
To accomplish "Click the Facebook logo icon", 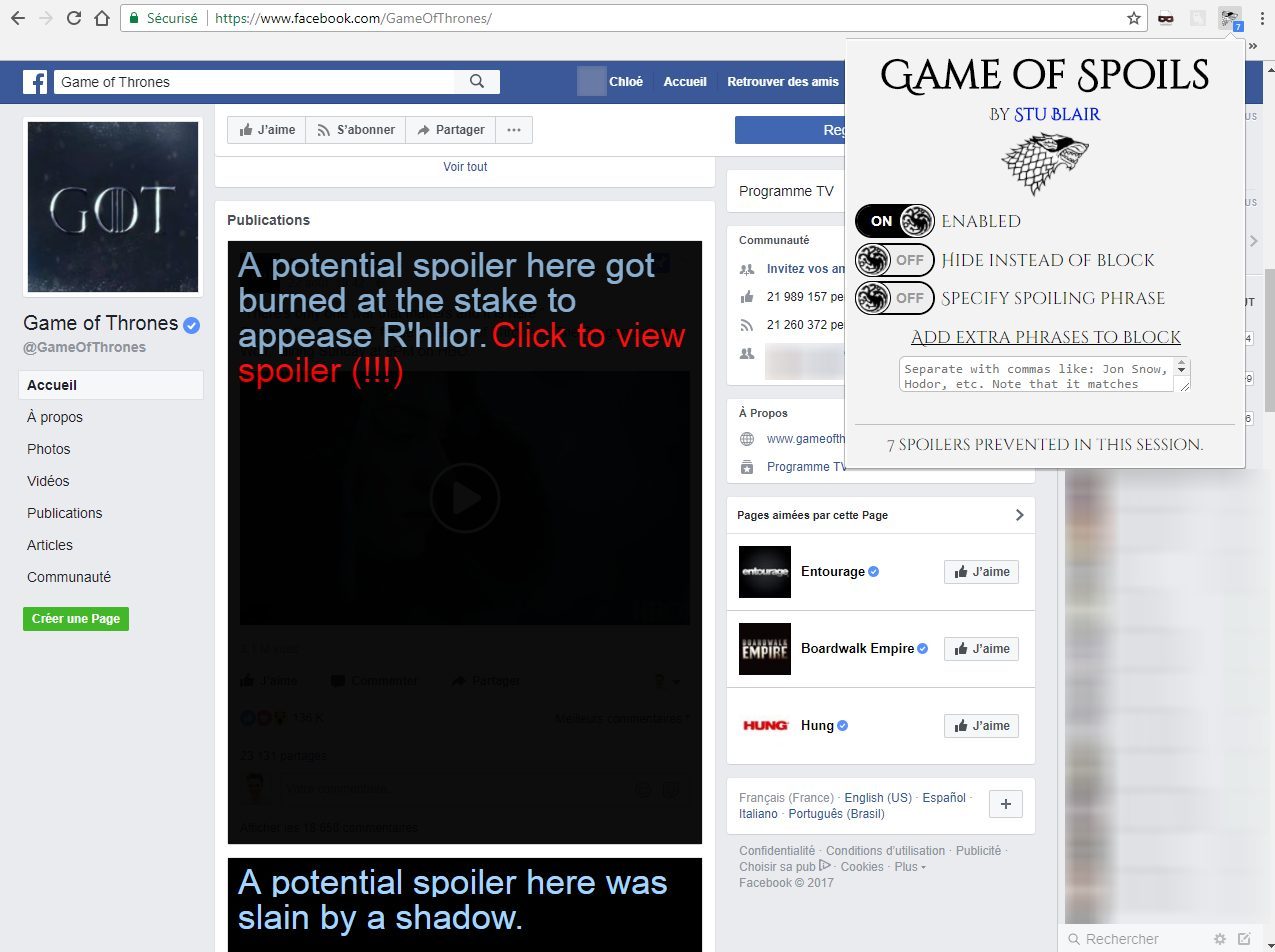I will click(x=35, y=82).
